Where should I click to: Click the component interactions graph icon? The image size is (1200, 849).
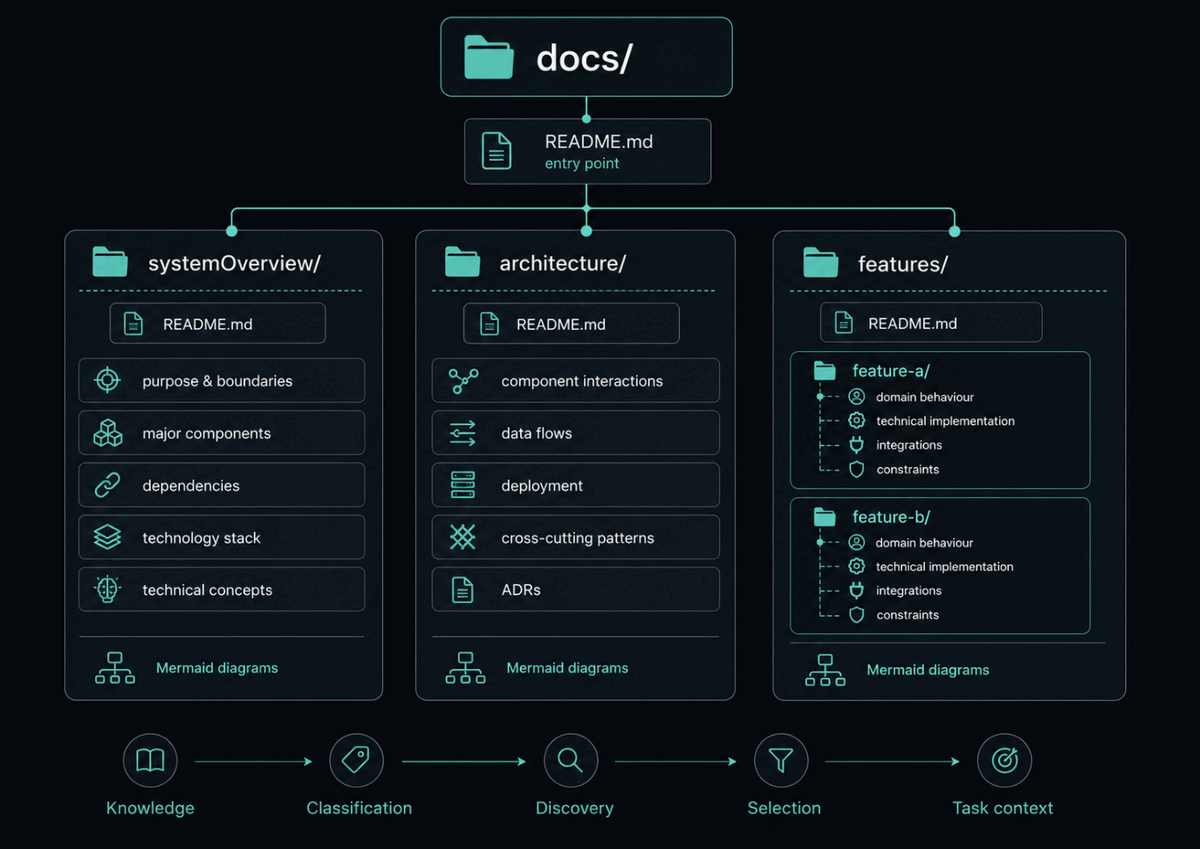[462, 381]
